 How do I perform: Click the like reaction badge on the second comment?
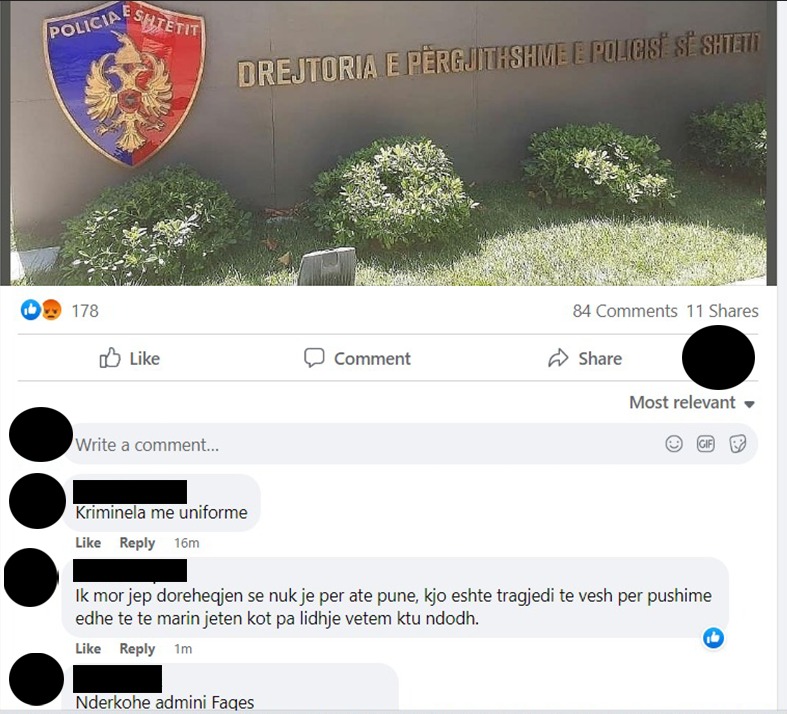[x=713, y=638]
